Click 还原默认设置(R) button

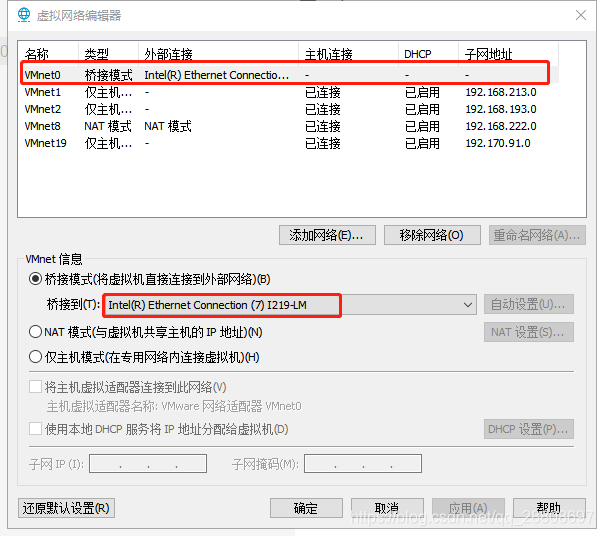pos(66,508)
